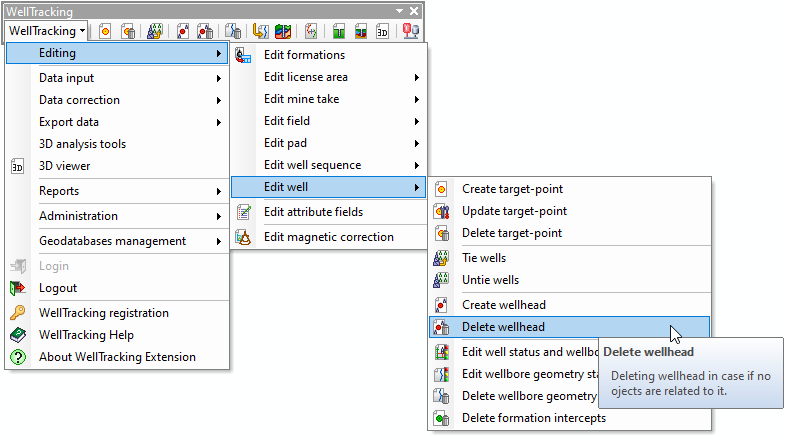This screenshot has width=787, height=437.
Task: Click Delete target-point icon in toolbar
Action: tap(128, 32)
